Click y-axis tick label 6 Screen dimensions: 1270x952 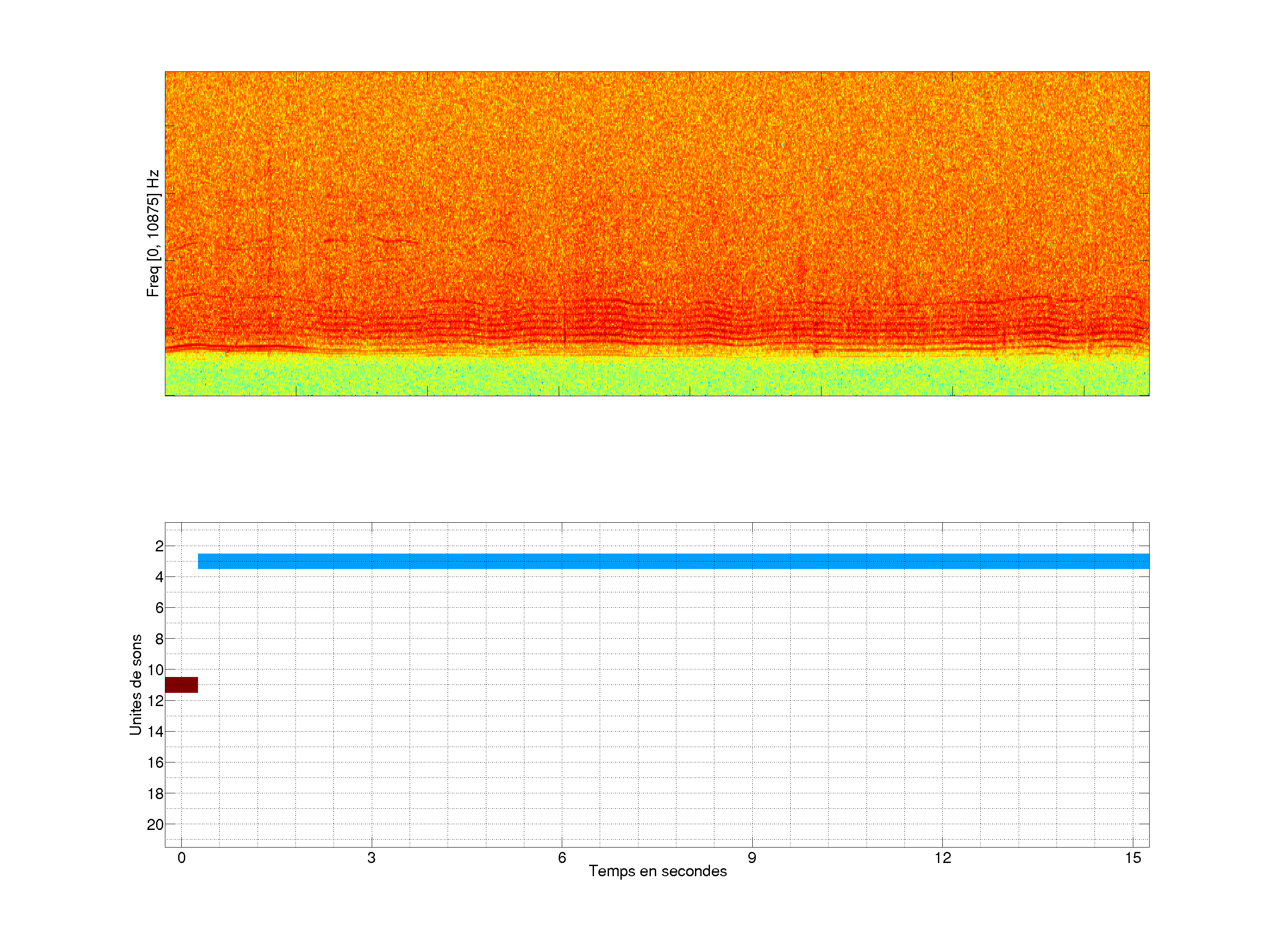tap(159, 608)
